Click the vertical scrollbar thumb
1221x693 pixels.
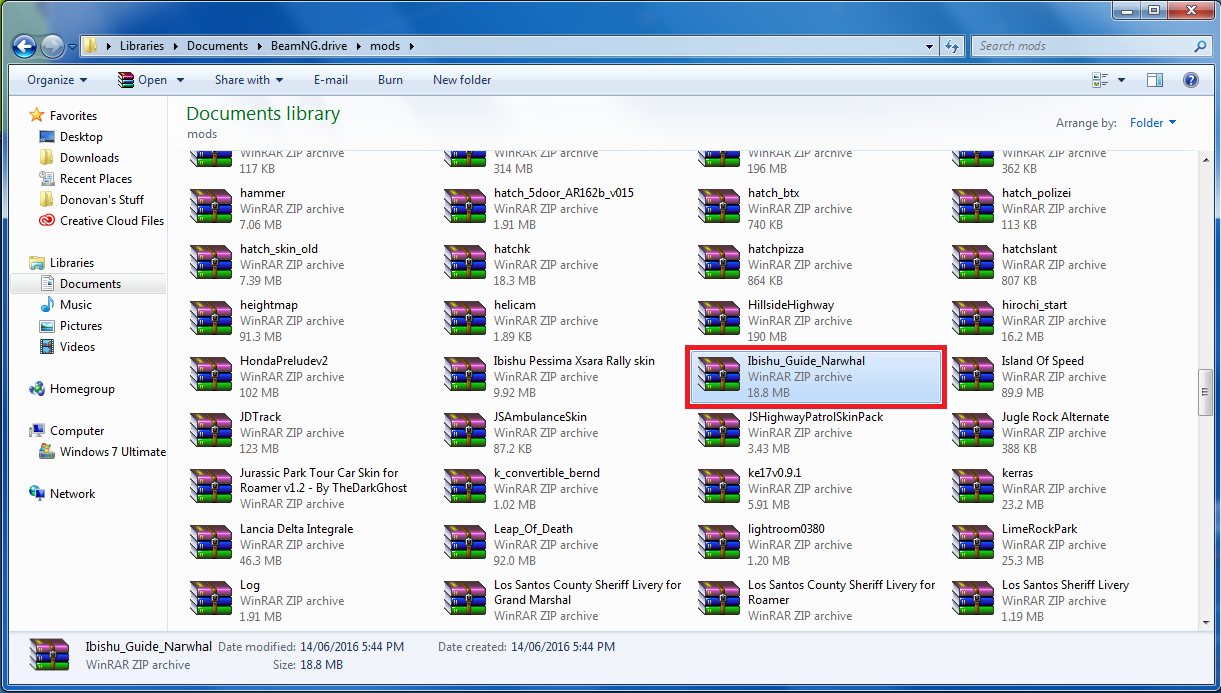tap(1206, 391)
